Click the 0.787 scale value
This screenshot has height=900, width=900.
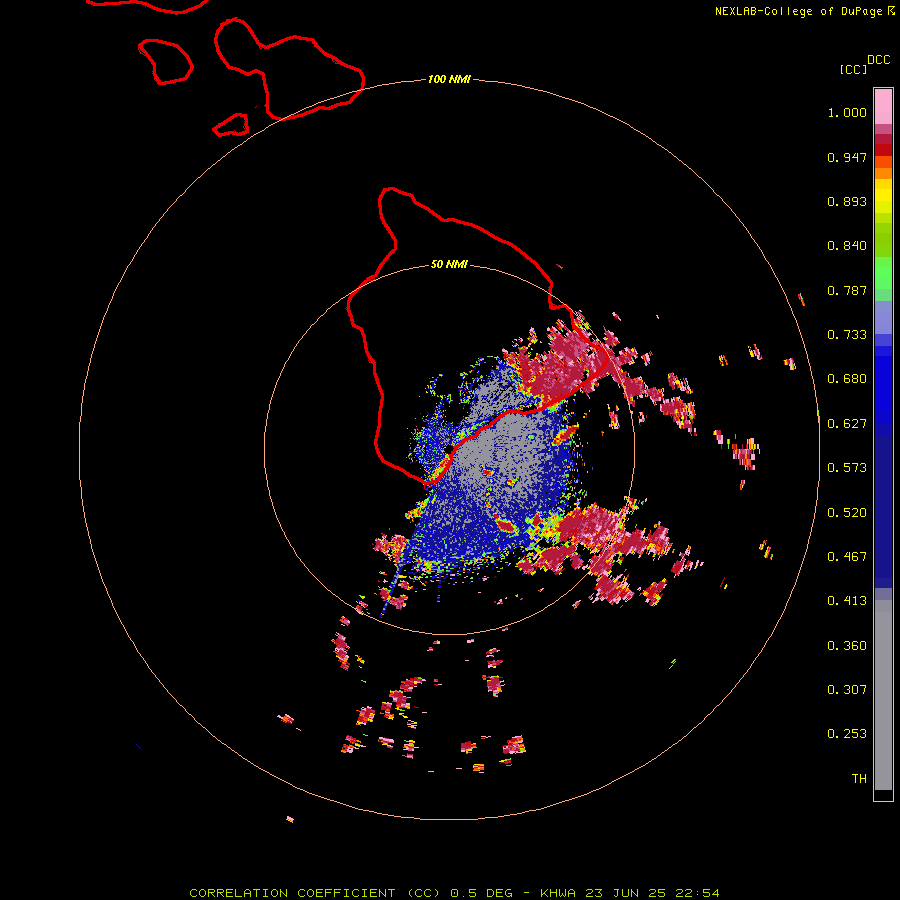tap(847, 290)
